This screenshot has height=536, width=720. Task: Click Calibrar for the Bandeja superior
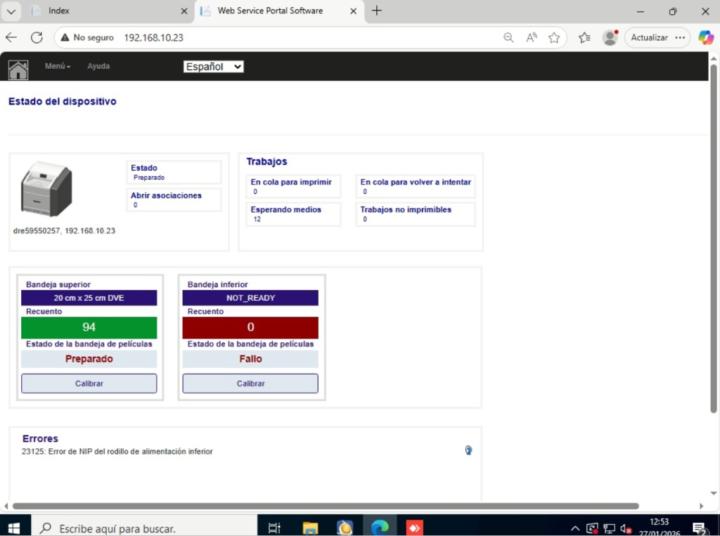(x=89, y=383)
